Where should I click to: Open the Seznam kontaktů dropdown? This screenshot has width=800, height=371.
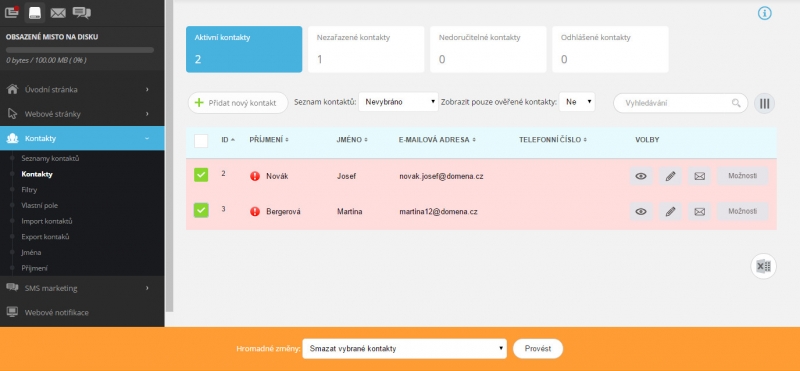click(x=398, y=102)
